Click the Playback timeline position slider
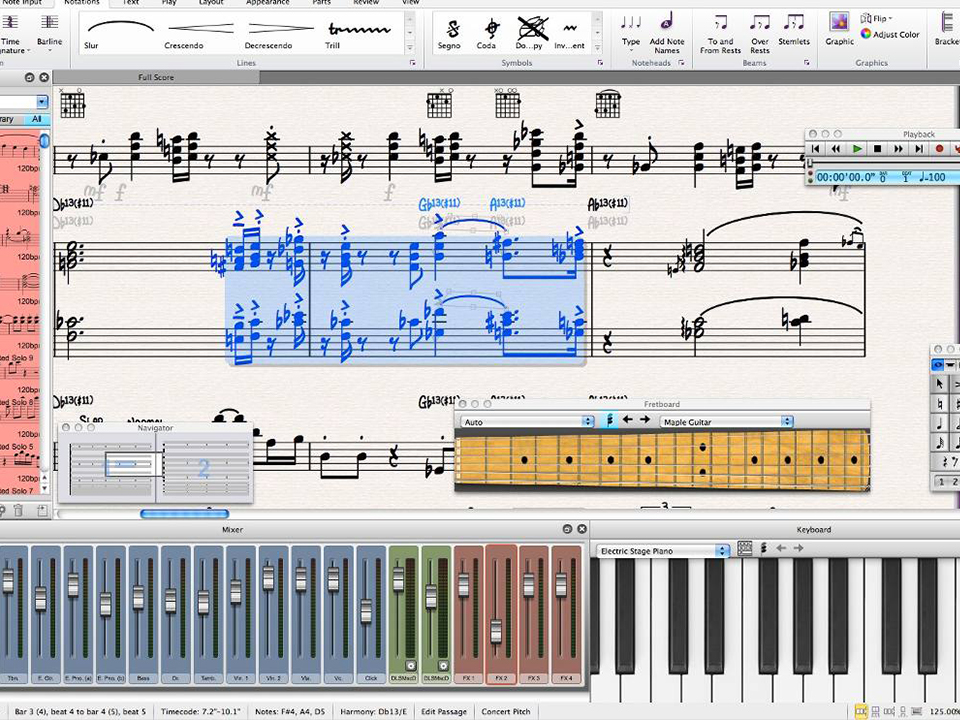 809,164
